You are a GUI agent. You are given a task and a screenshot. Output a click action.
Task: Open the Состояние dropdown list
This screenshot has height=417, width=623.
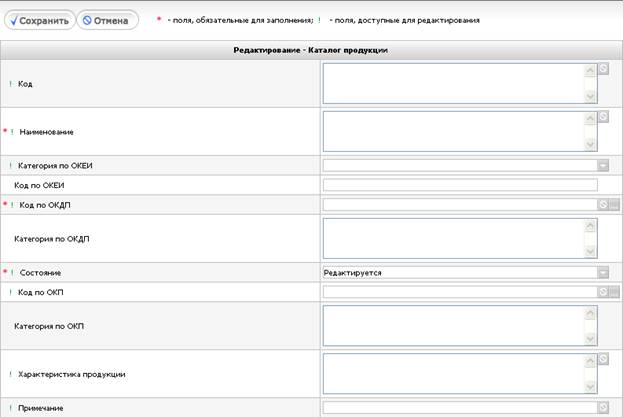[x=603, y=272]
